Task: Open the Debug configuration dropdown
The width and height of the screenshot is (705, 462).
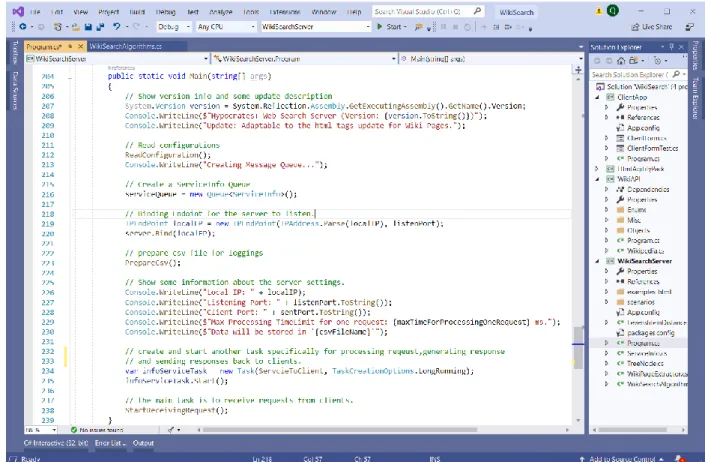Action: click(x=174, y=27)
